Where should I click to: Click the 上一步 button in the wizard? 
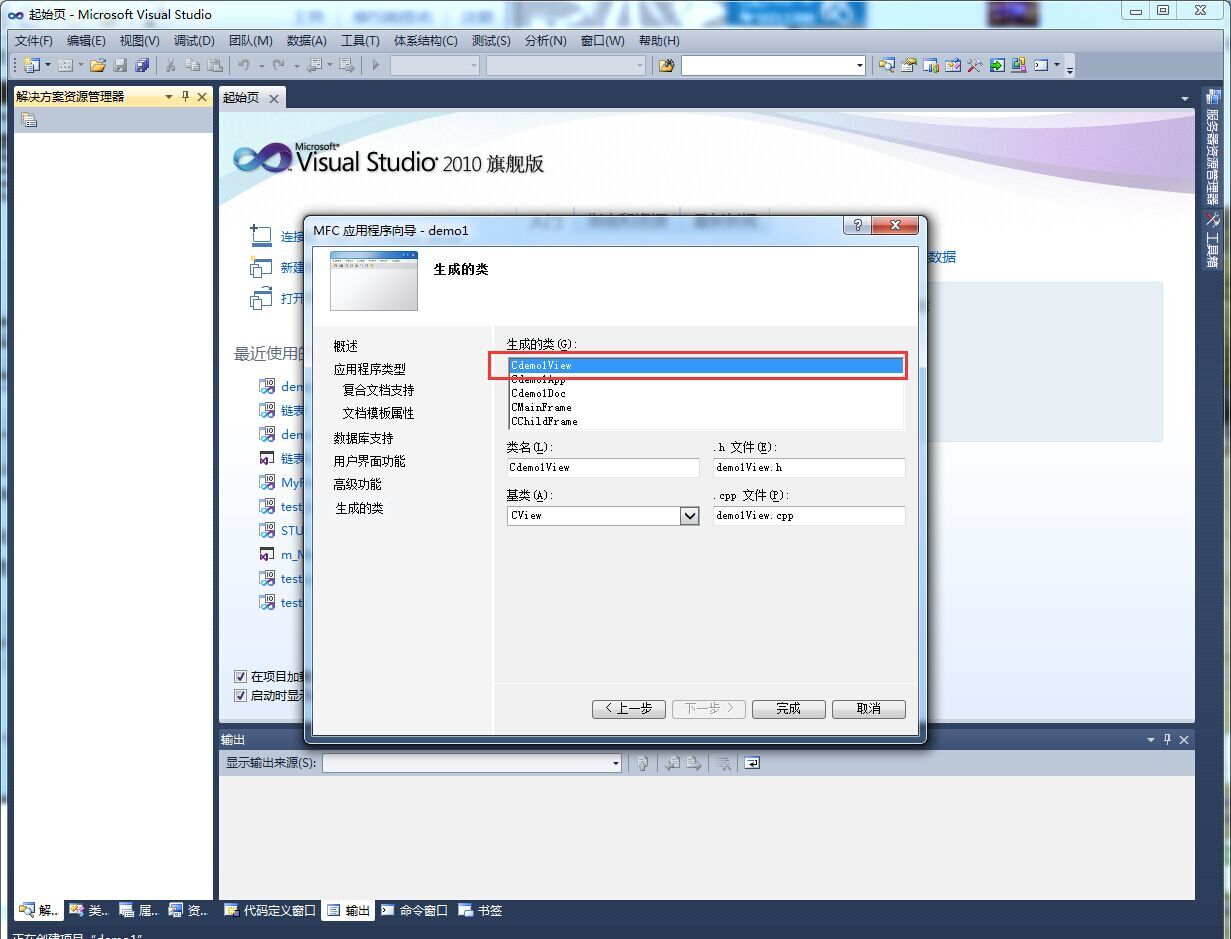629,708
